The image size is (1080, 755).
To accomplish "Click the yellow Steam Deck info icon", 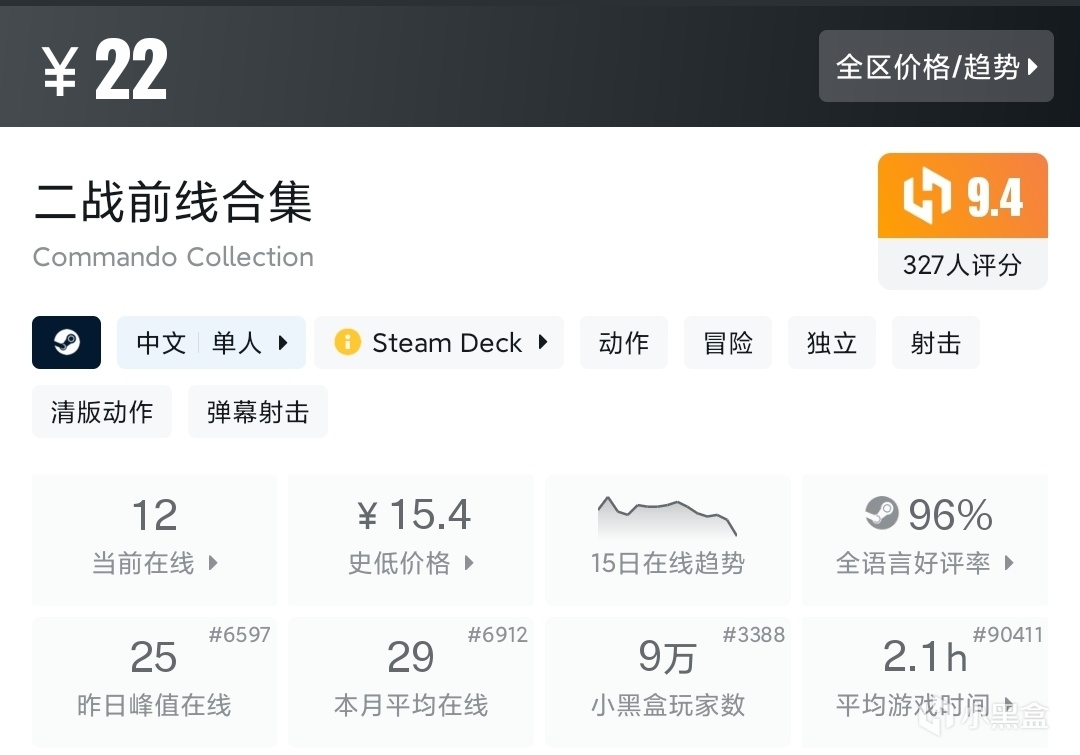I will point(347,343).
